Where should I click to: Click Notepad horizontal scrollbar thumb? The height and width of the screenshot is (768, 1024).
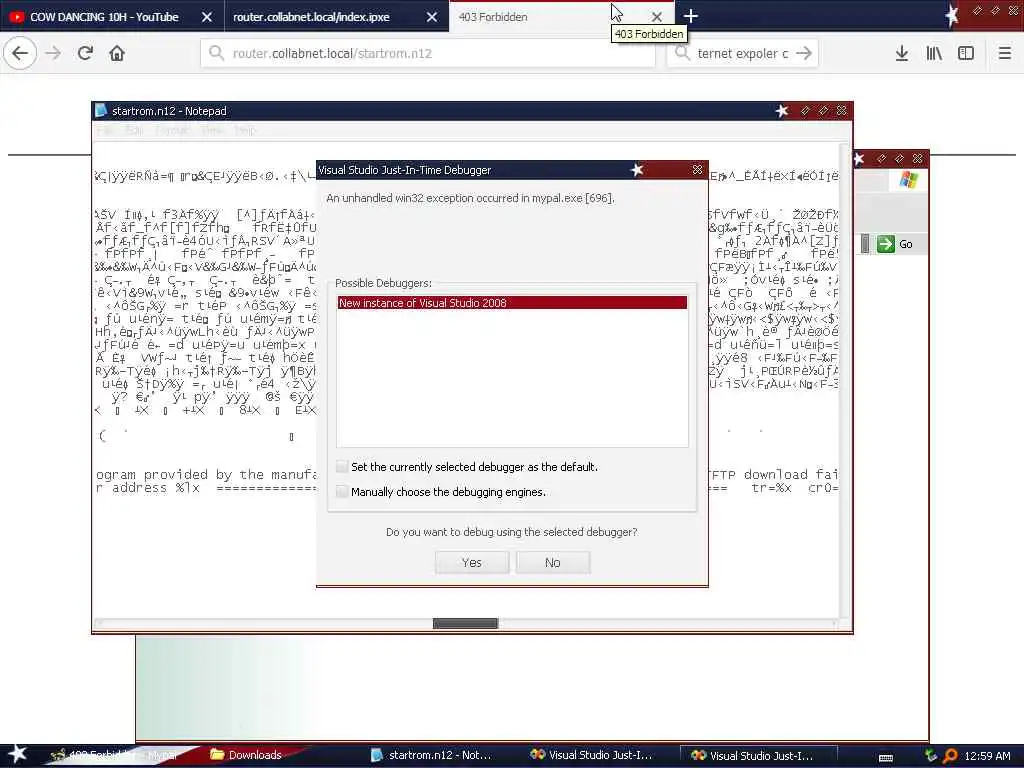point(465,624)
